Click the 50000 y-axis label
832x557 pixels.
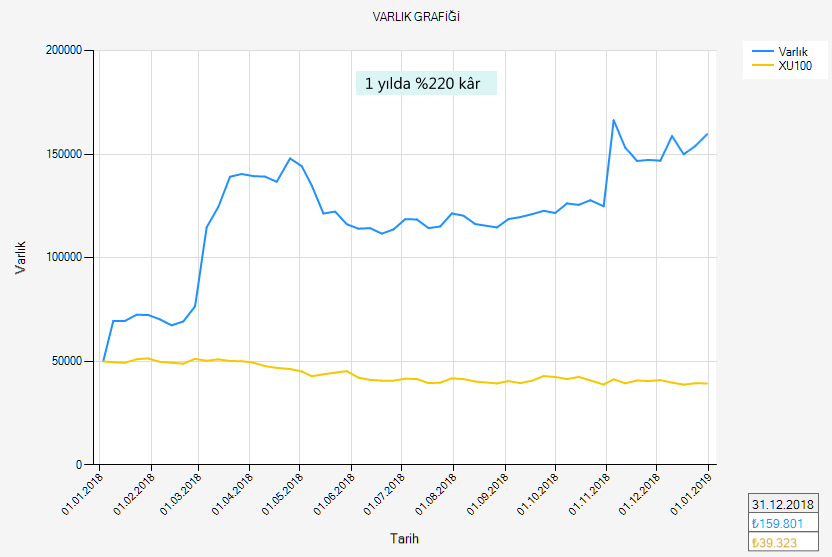click(x=66, y=361)
